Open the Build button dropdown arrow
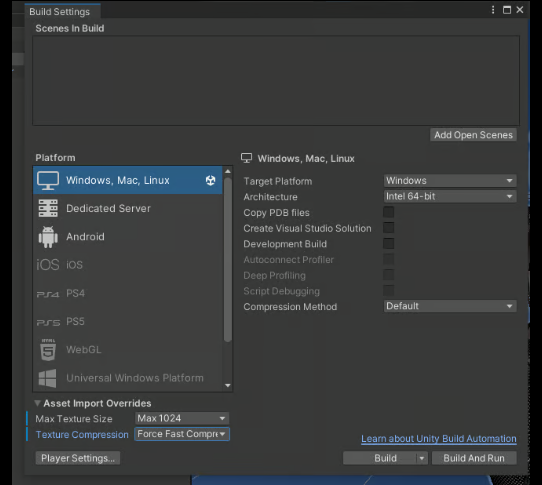 point(422,458)
